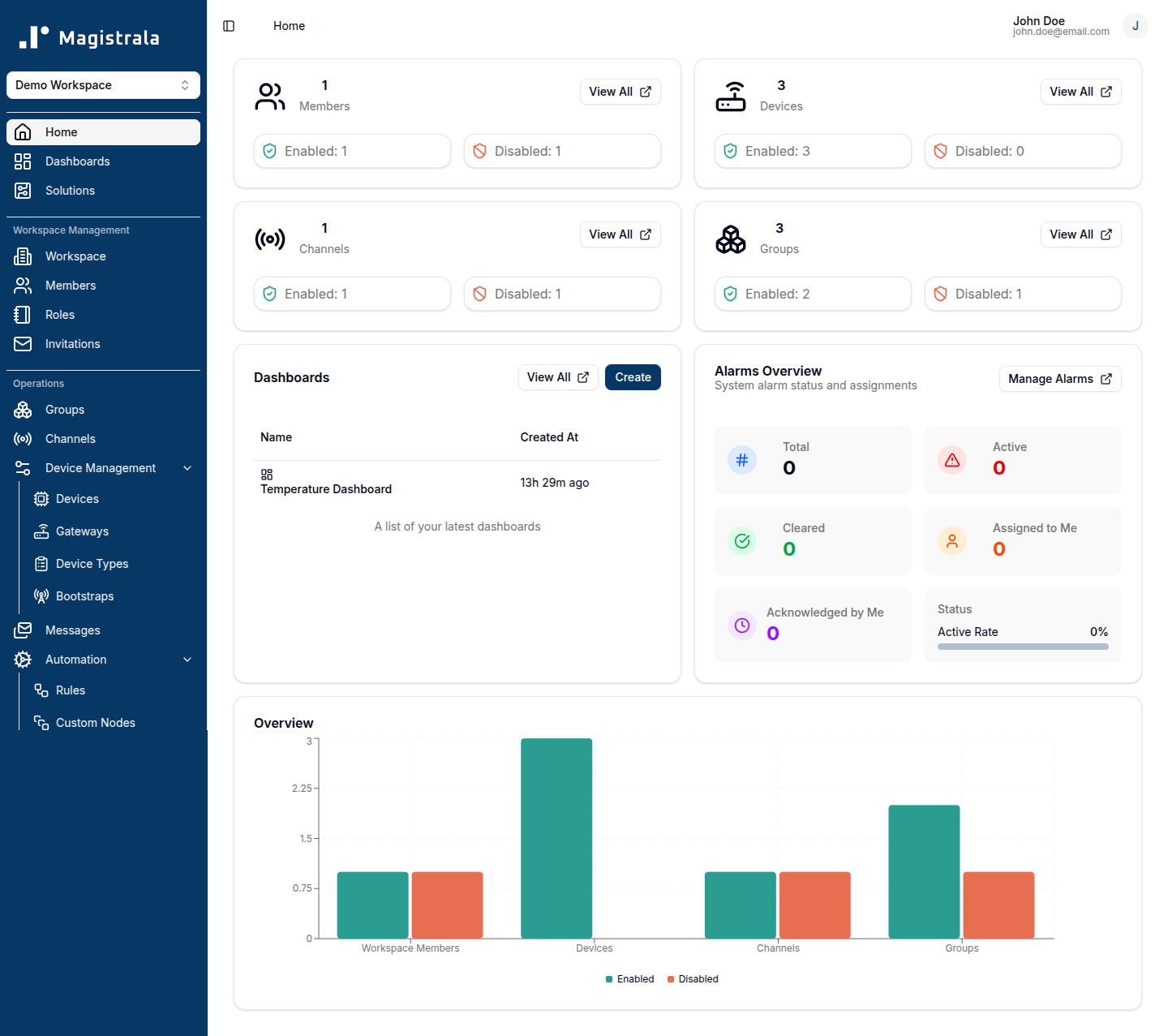Toggle the sidebar panel icon
Screen dimensions: 1168x1036
(229, 26)
